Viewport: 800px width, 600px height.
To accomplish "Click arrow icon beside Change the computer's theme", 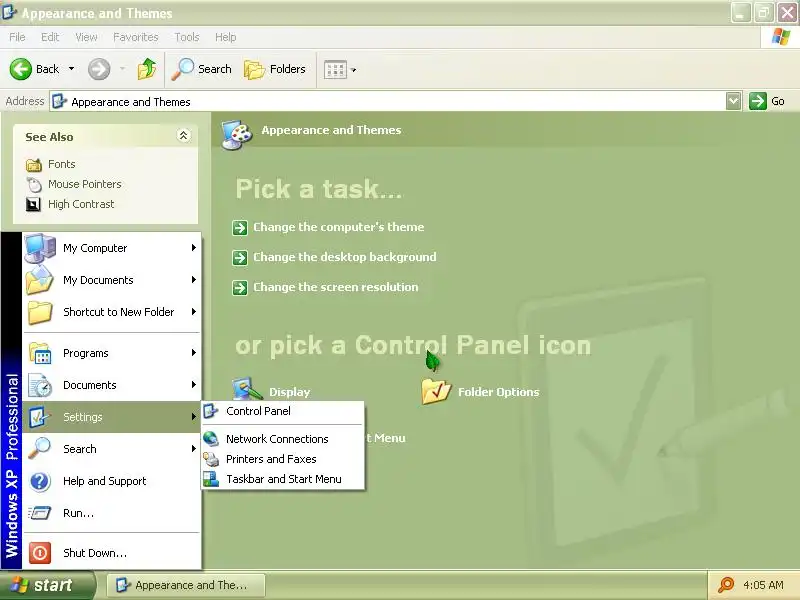I will pyautogui.click(x=240, y=228).
